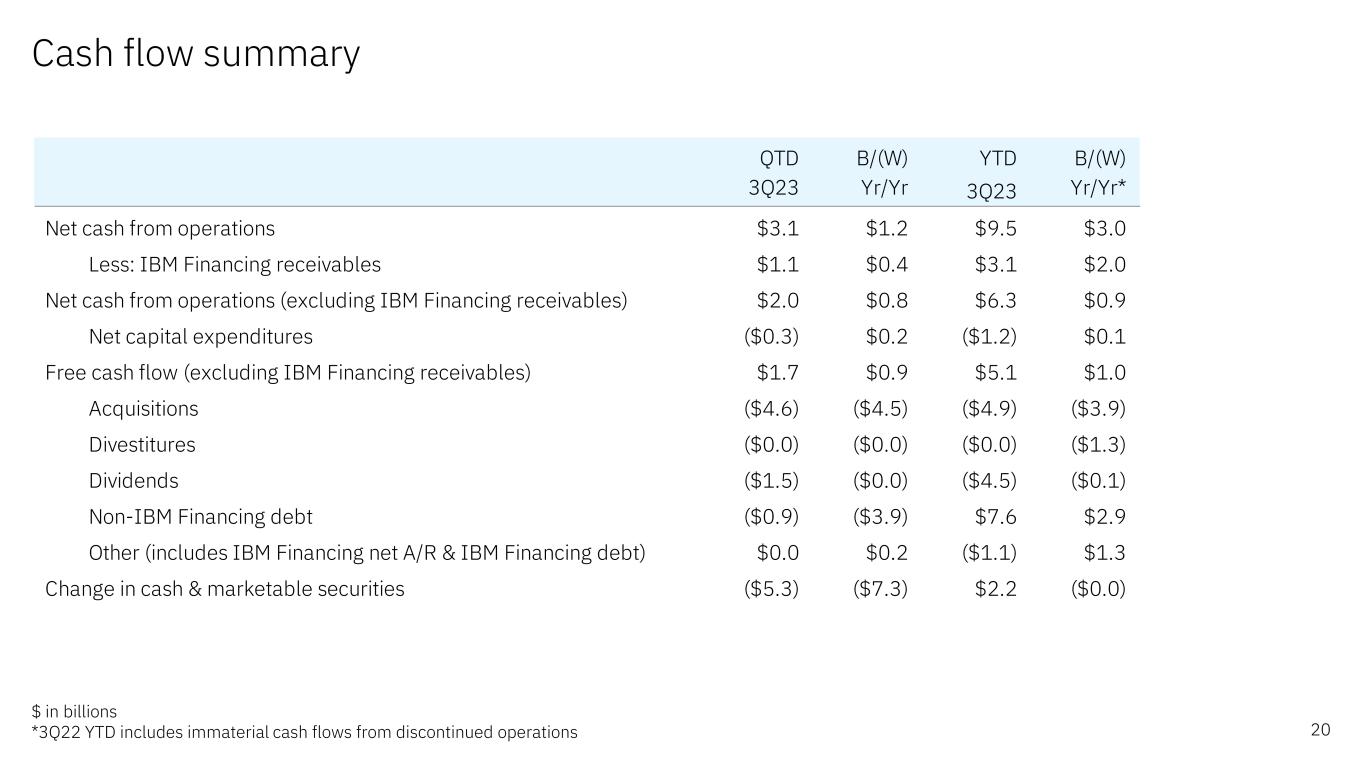1365x768 pixels.
Task: Click the "Other (includes IBM Financing net A/R...)" label
Action: (367, 553)
